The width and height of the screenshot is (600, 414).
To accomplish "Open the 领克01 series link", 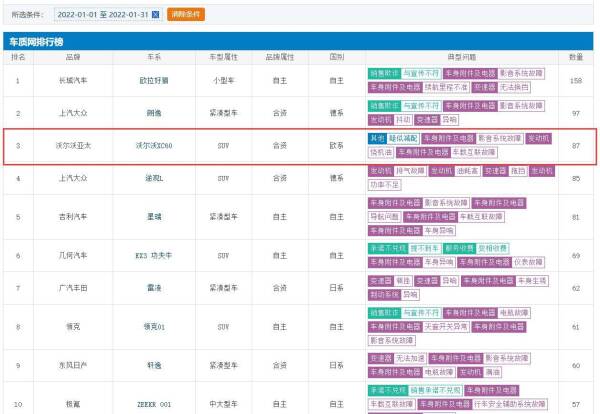I will click(x=154, y=327).
